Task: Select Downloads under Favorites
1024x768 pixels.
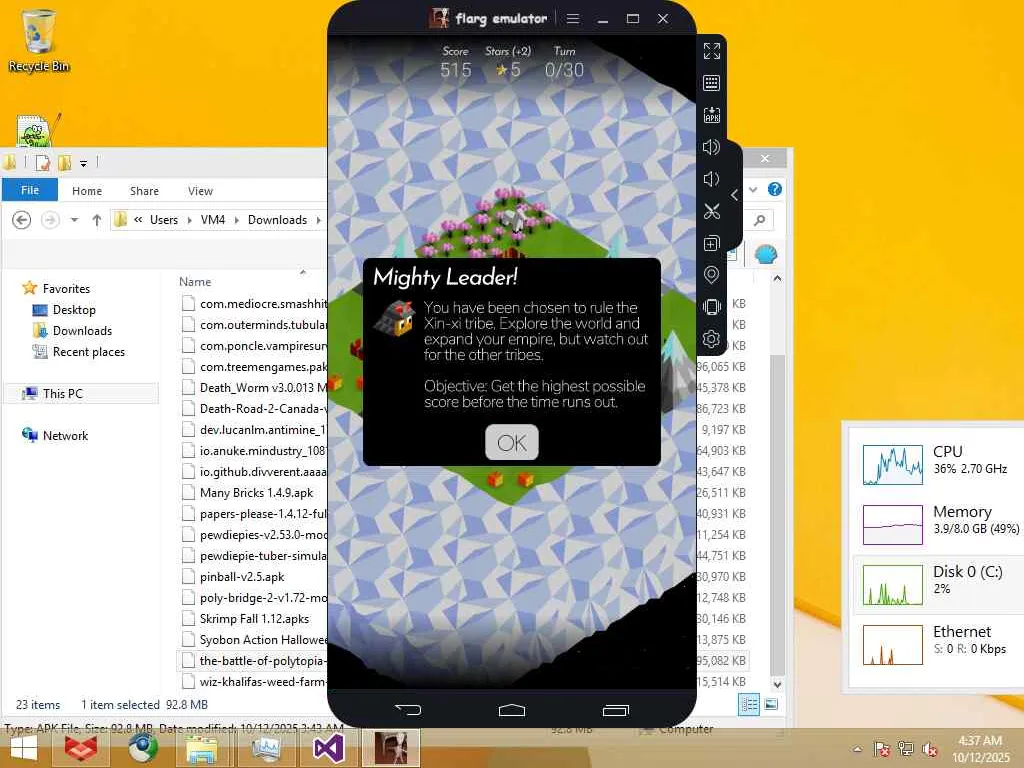Action: [82, 330]
